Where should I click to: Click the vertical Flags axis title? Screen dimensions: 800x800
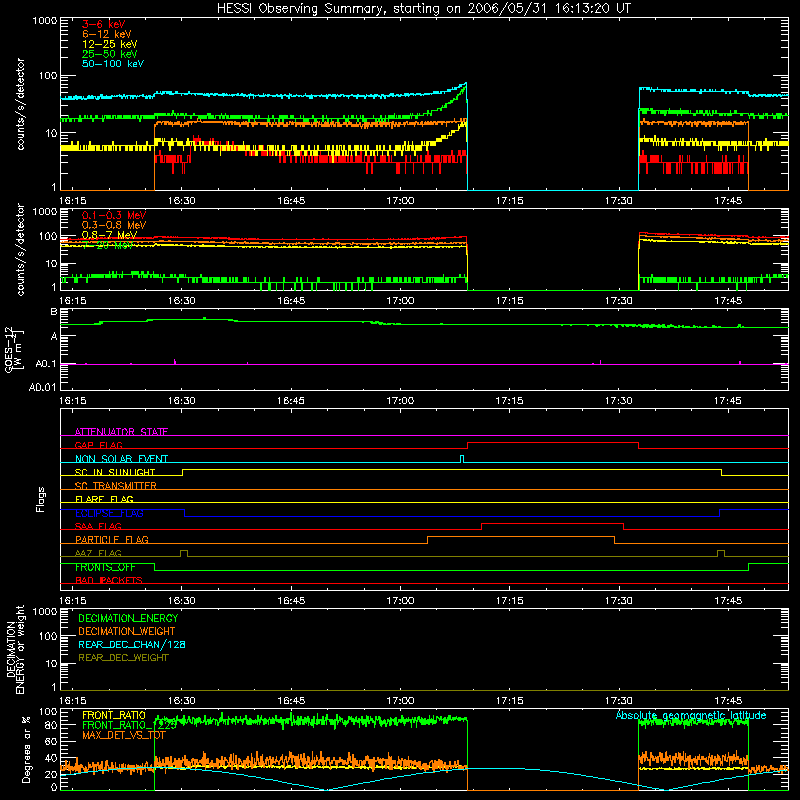[41, 499]
